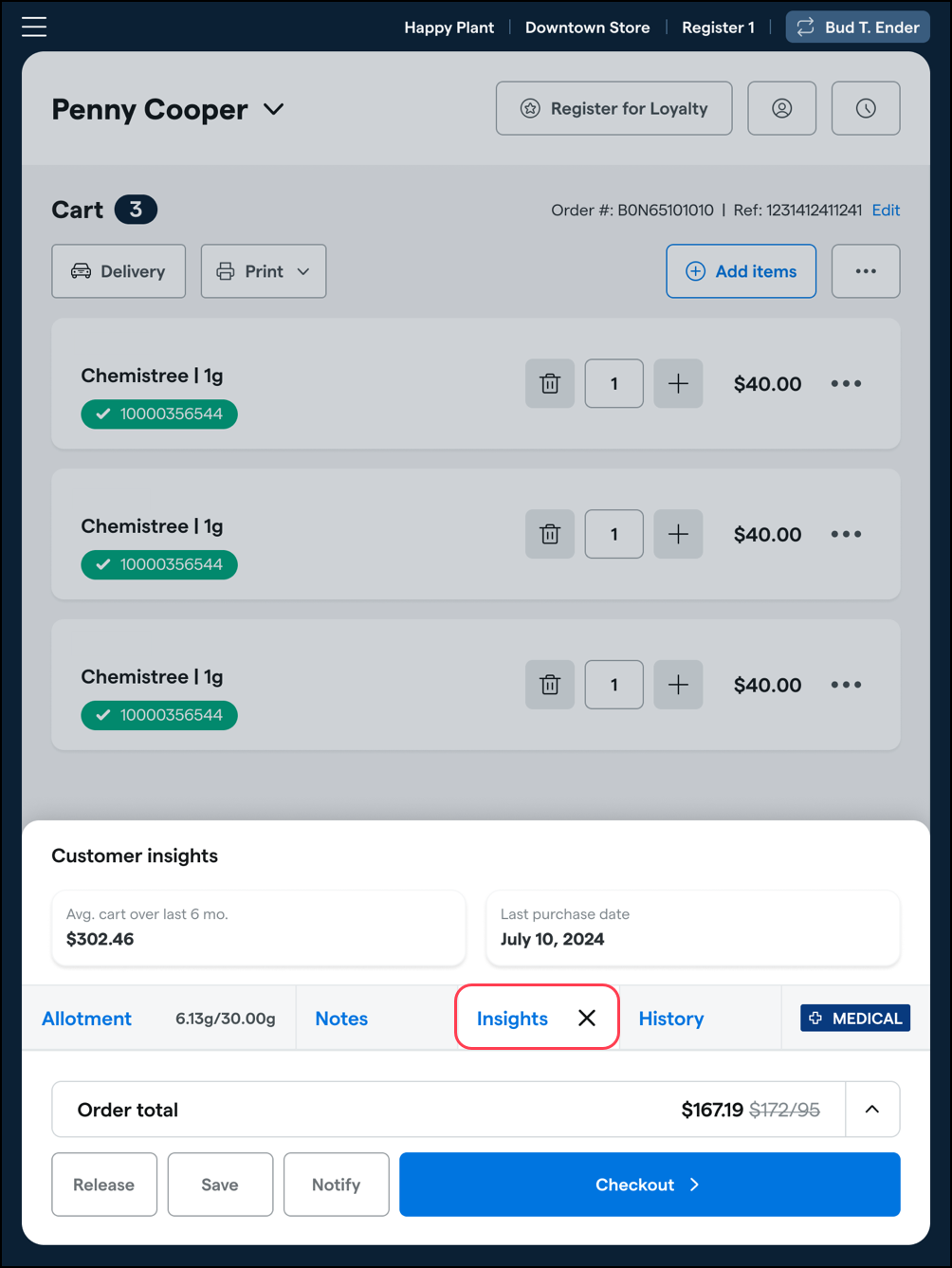Collapse the Order total details chevron
Viewport: 952px width, 1268px height.
(x=872, y=1110)
